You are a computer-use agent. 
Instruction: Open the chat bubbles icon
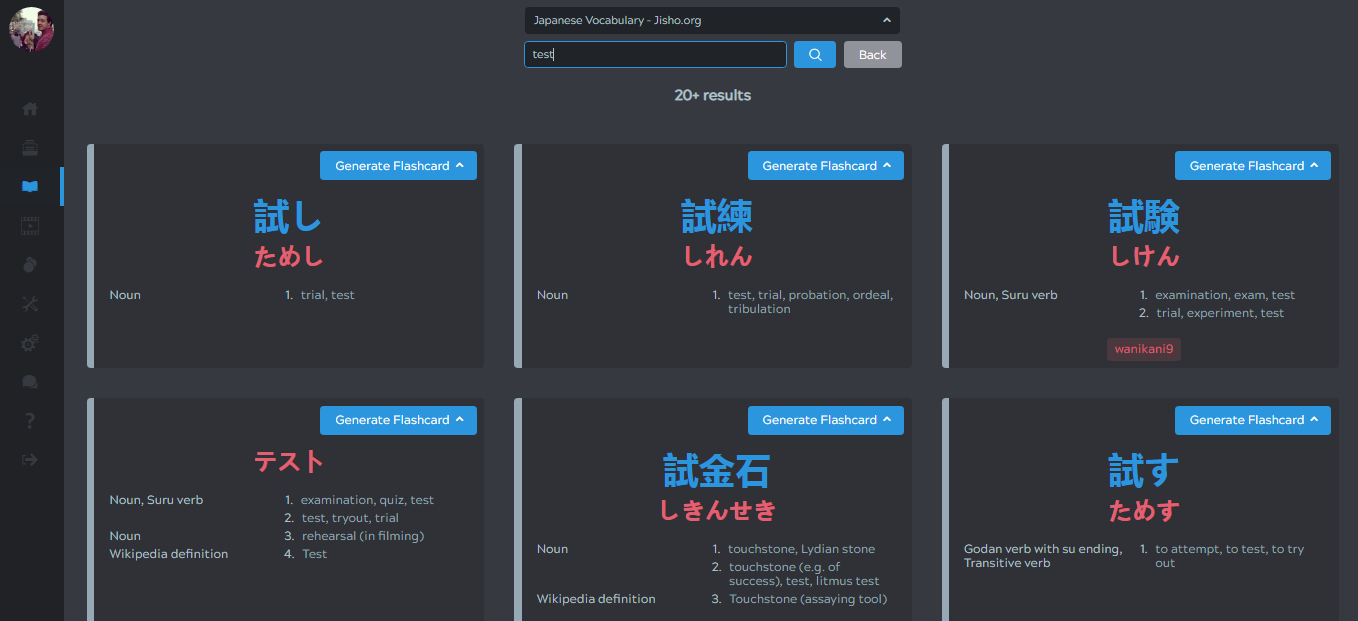(x=30, y=381)
